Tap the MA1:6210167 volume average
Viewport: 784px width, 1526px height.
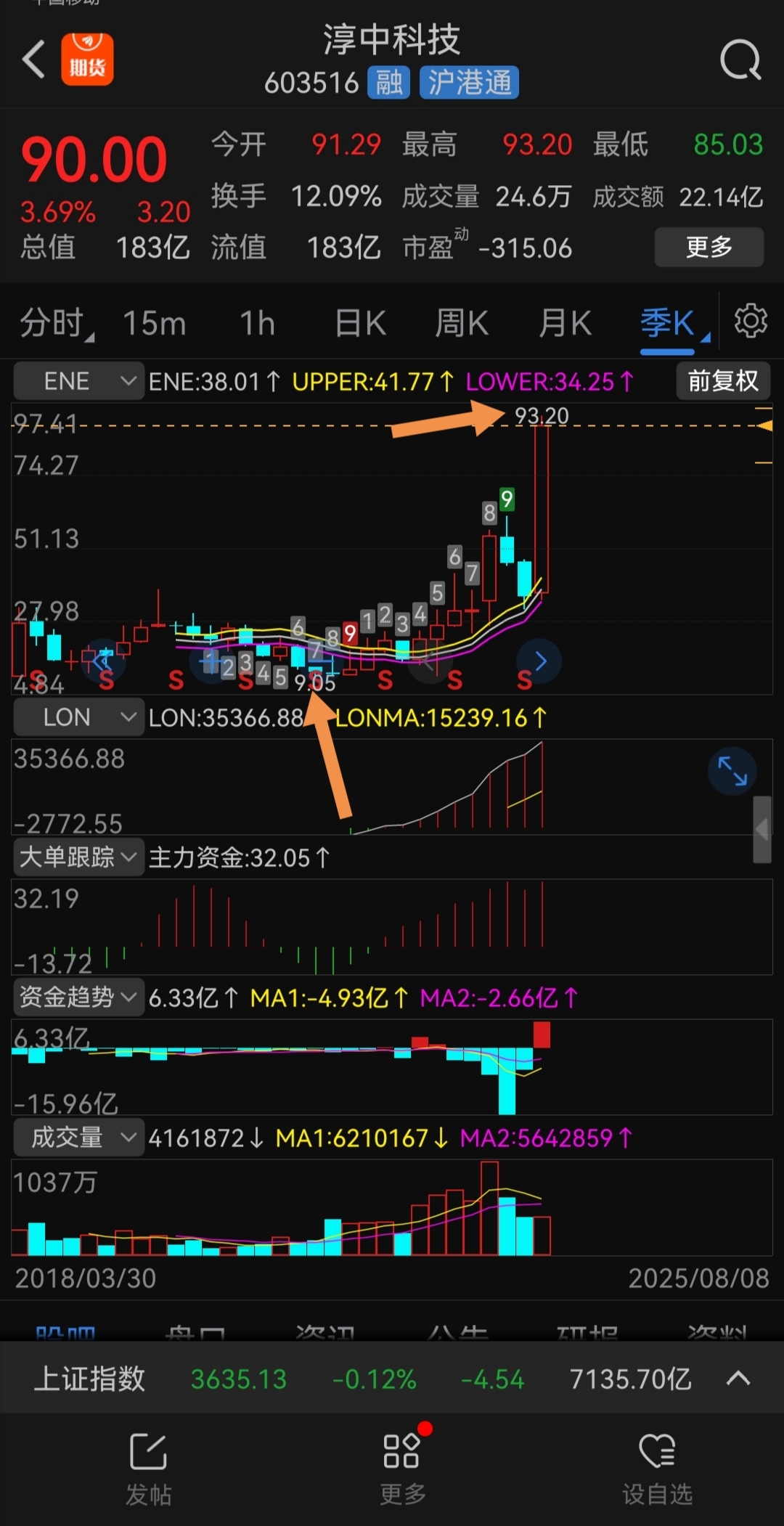362,1138
